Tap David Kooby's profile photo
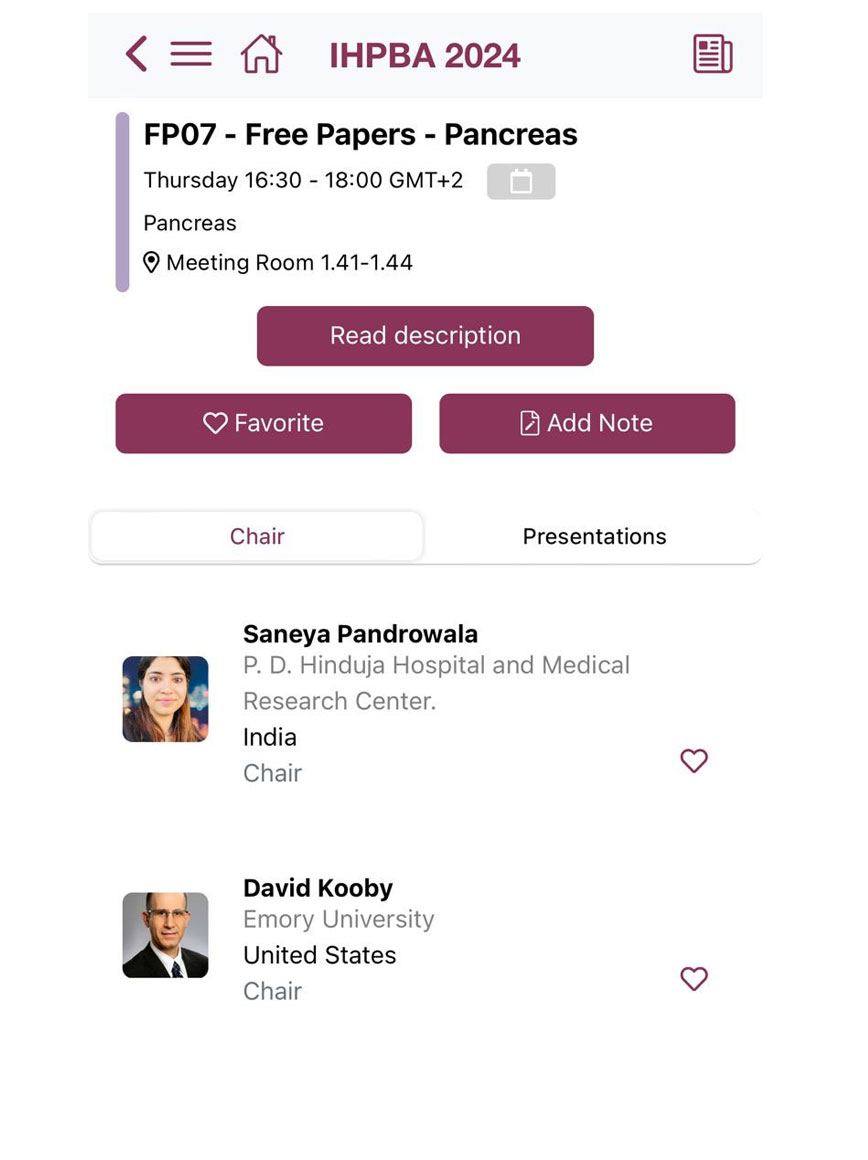The height and width of the screenshot is (1160, 868). 165,935
